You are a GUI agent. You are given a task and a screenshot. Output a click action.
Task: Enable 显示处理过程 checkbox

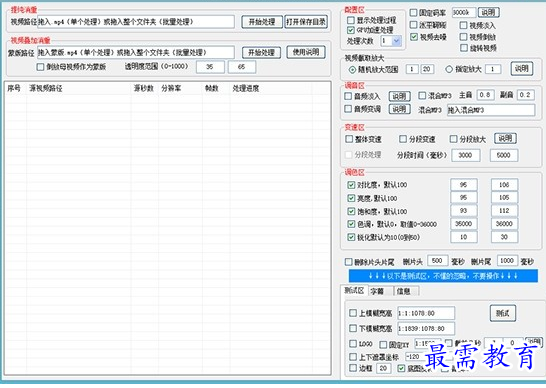click(351, 21)
